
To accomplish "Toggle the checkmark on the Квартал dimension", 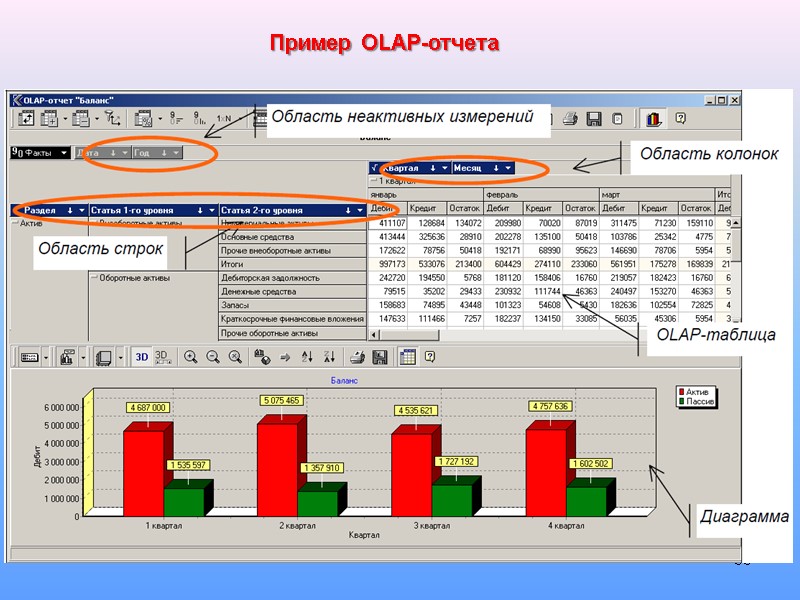I will point(375,167).
